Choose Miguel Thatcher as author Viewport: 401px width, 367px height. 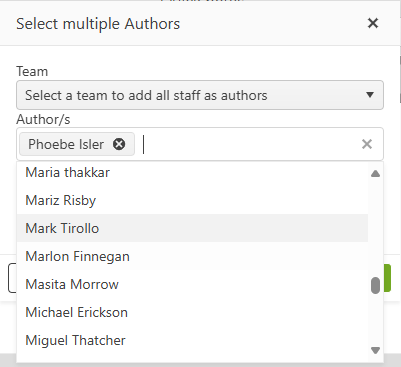[192, 340]
